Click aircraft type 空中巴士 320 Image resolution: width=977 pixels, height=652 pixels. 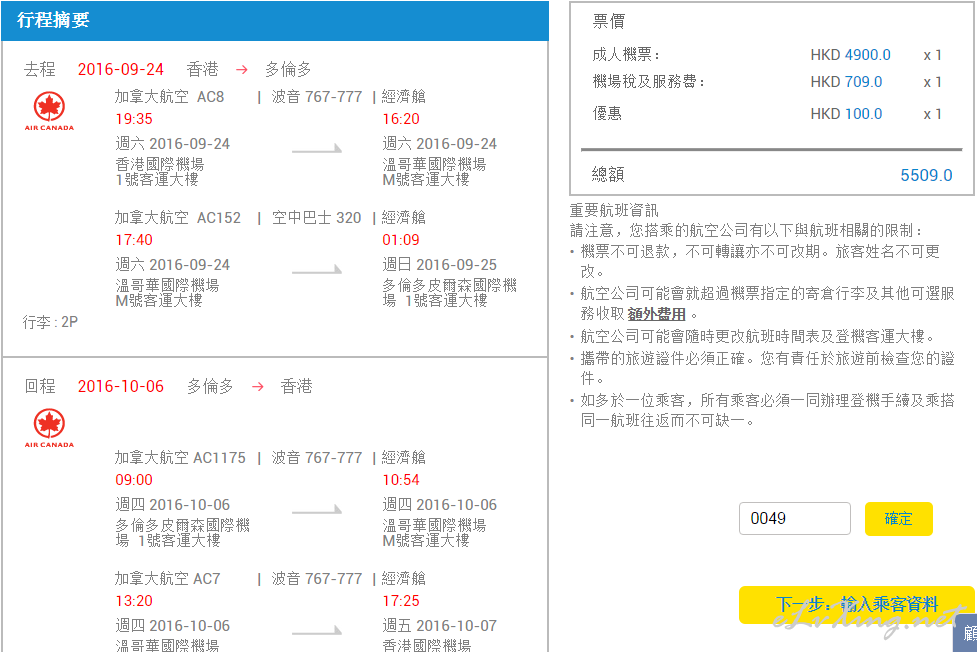(x=317, y=218)
